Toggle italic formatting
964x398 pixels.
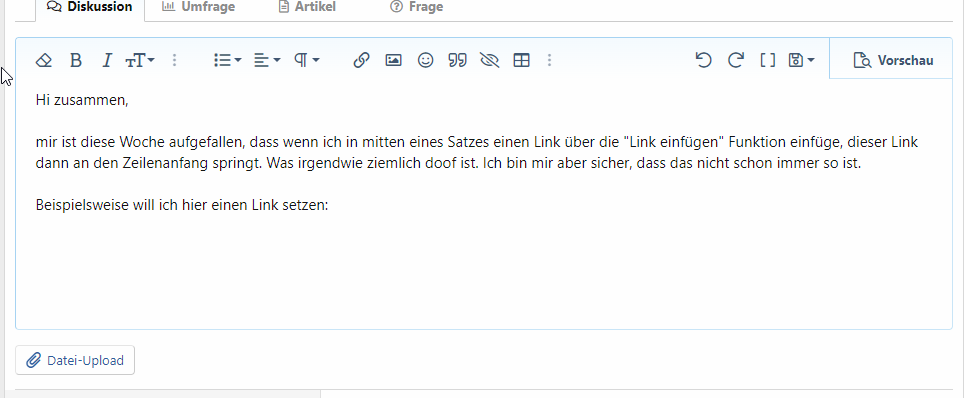107,60
